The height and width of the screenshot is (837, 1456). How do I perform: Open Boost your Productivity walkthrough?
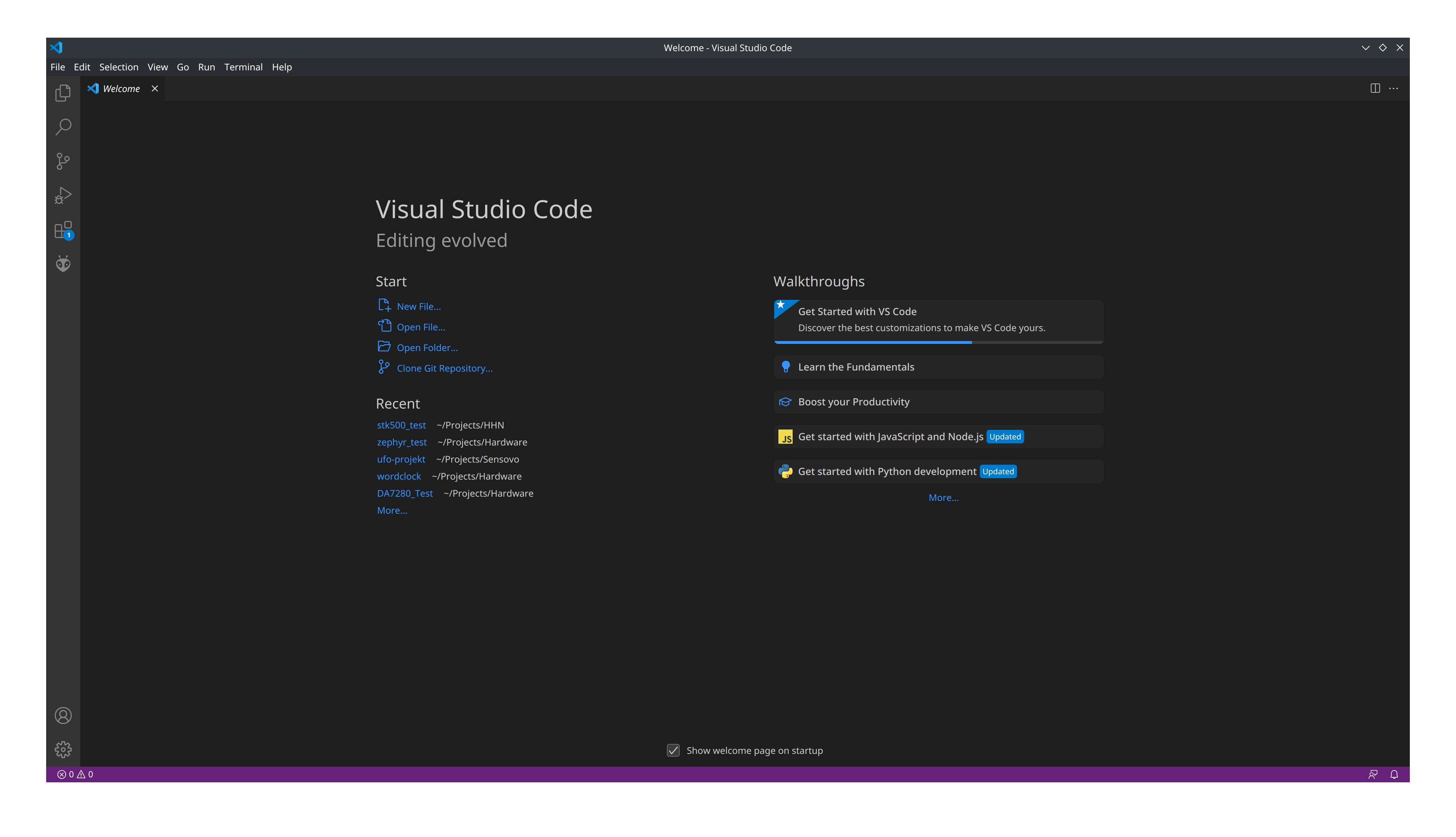938,402
